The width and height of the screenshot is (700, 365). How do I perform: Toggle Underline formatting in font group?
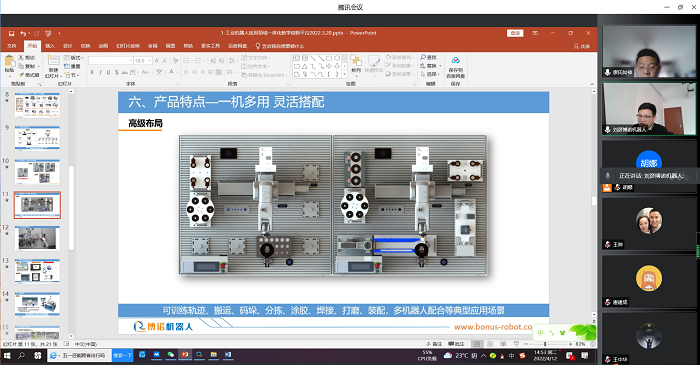pyautogui.click(x=108, y=72)
